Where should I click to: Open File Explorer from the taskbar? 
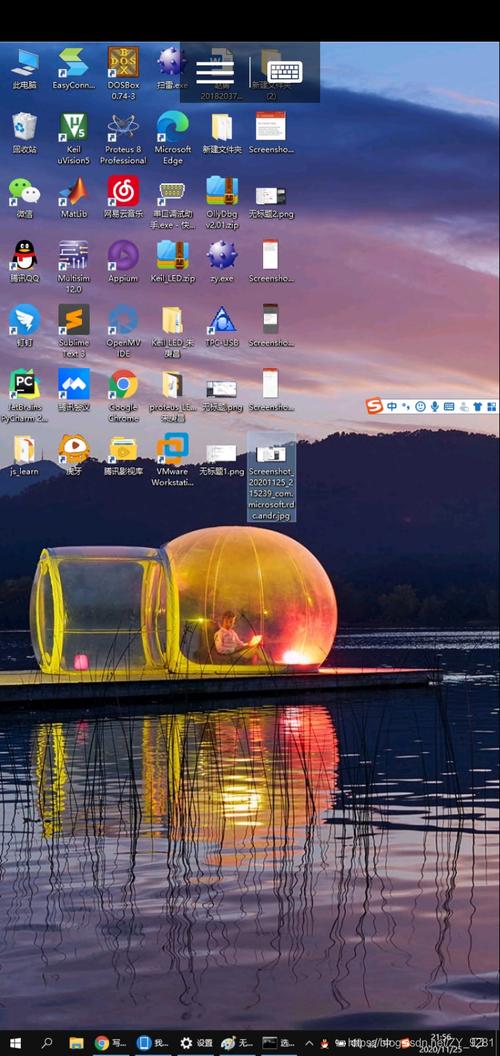pos(76,1043)
